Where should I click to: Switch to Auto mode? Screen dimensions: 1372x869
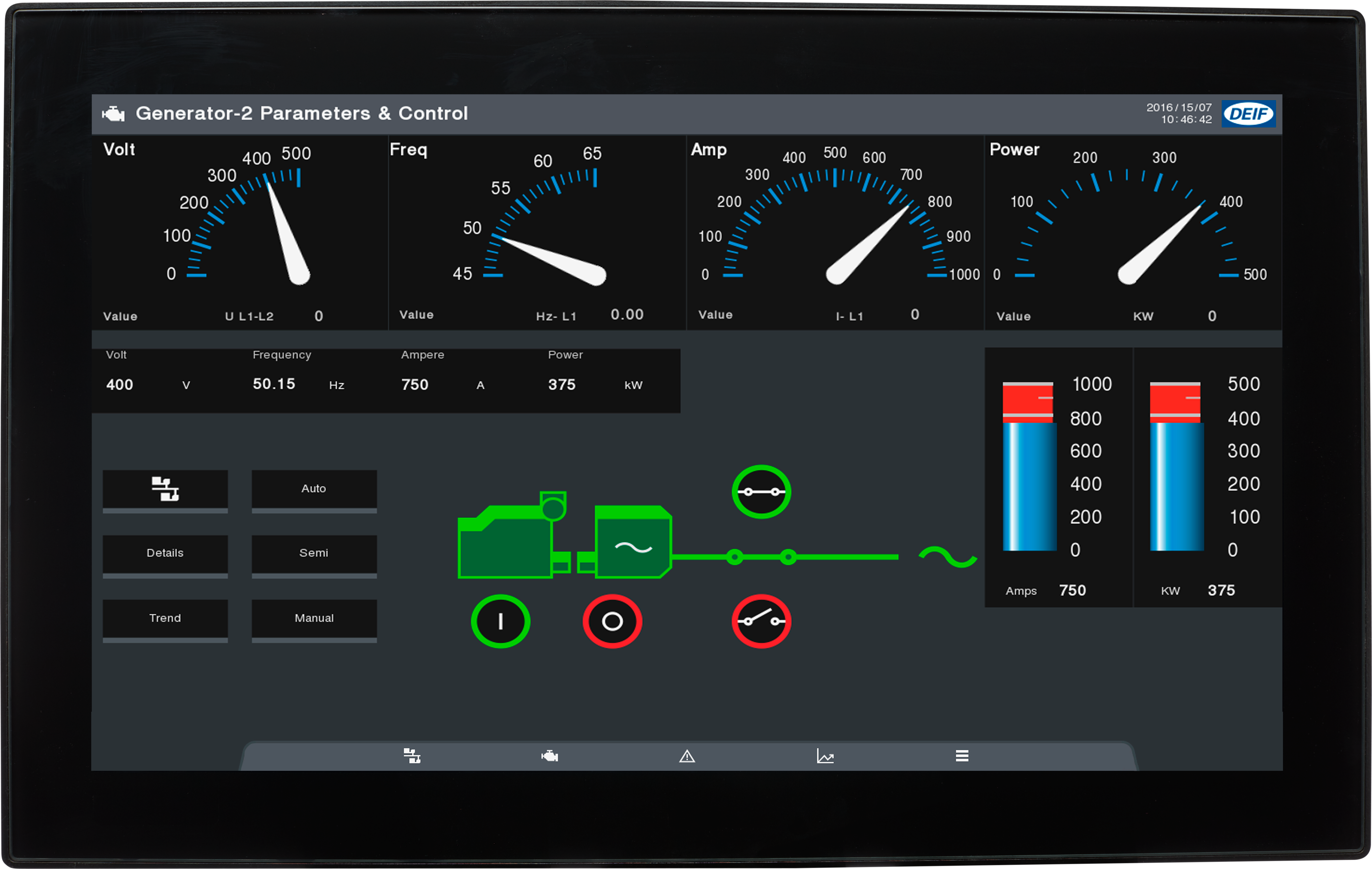[314, 488]
